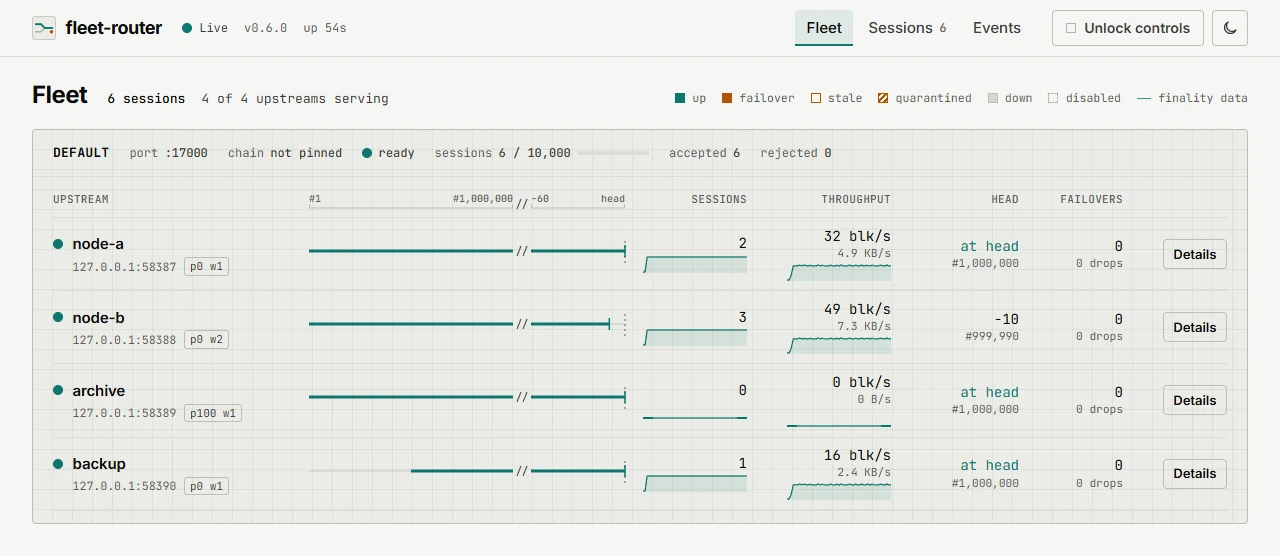This screenshot has height=556, width=1280.
Task: Click the 'failover' legend swatch
Action: pyautogui.click(x=727, y=98)
